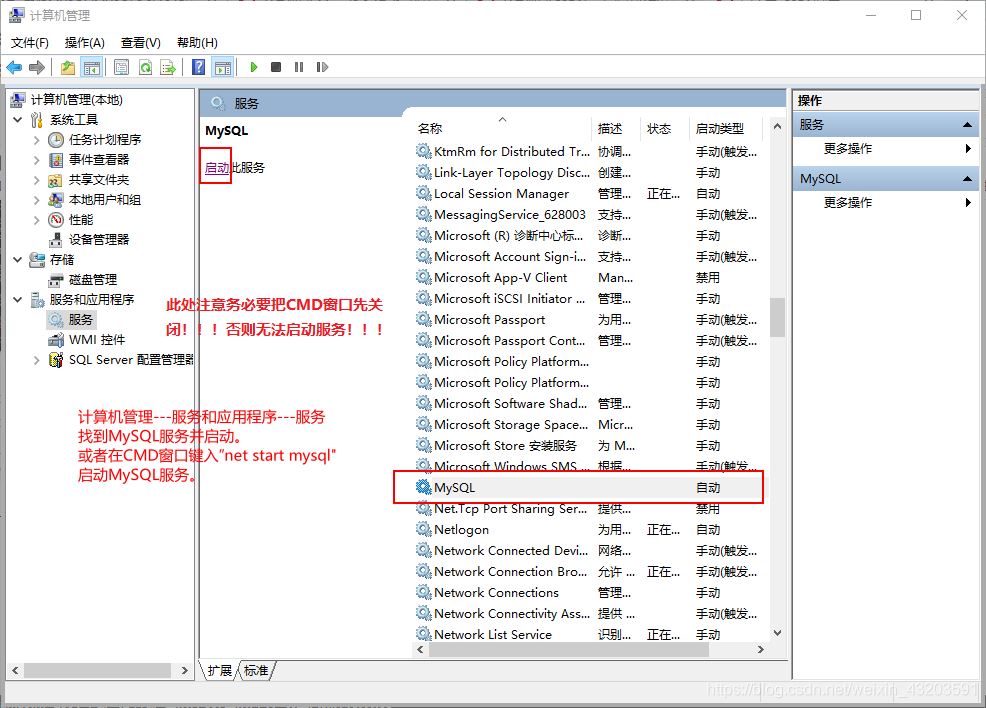Toggle the Show/Hide Console Tree button
Screen dimensions: 986x708
tap(91, 67)
